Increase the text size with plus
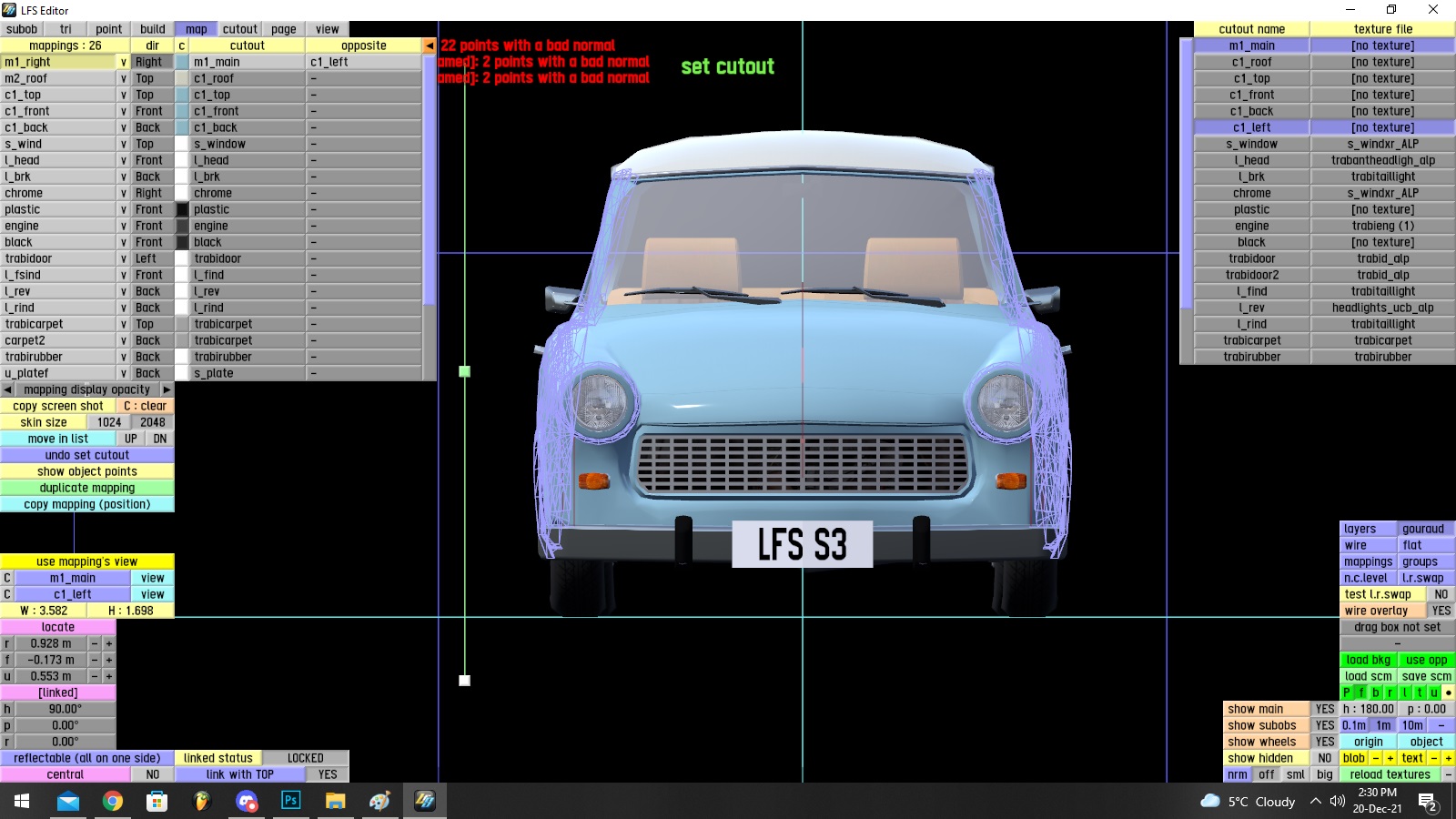The width and height of the screenshot is (1456, 819). tap(1449, 758)
